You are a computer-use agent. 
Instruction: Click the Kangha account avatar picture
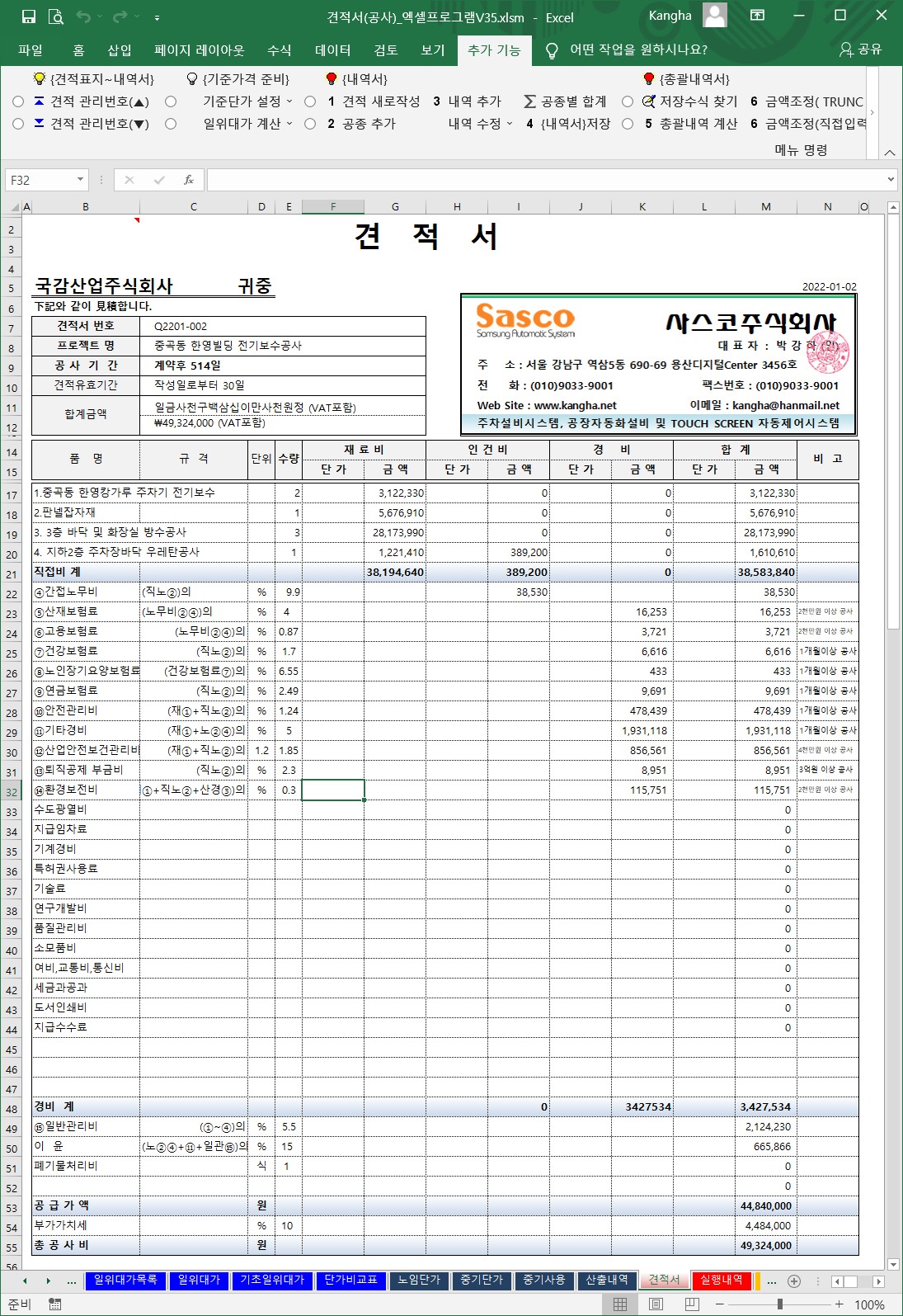tap(715, 16)
